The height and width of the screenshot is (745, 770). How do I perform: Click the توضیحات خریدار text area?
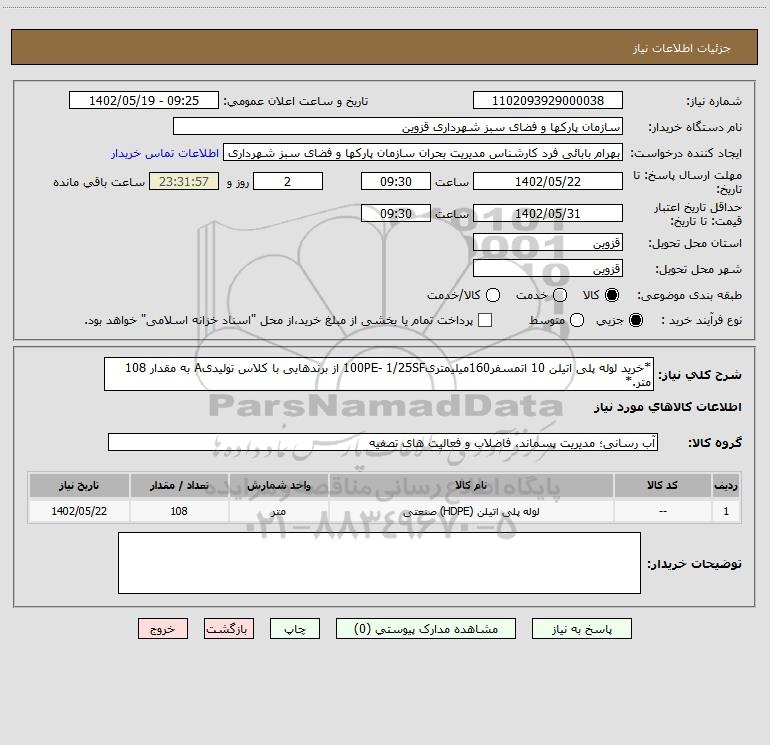[379, 563]
